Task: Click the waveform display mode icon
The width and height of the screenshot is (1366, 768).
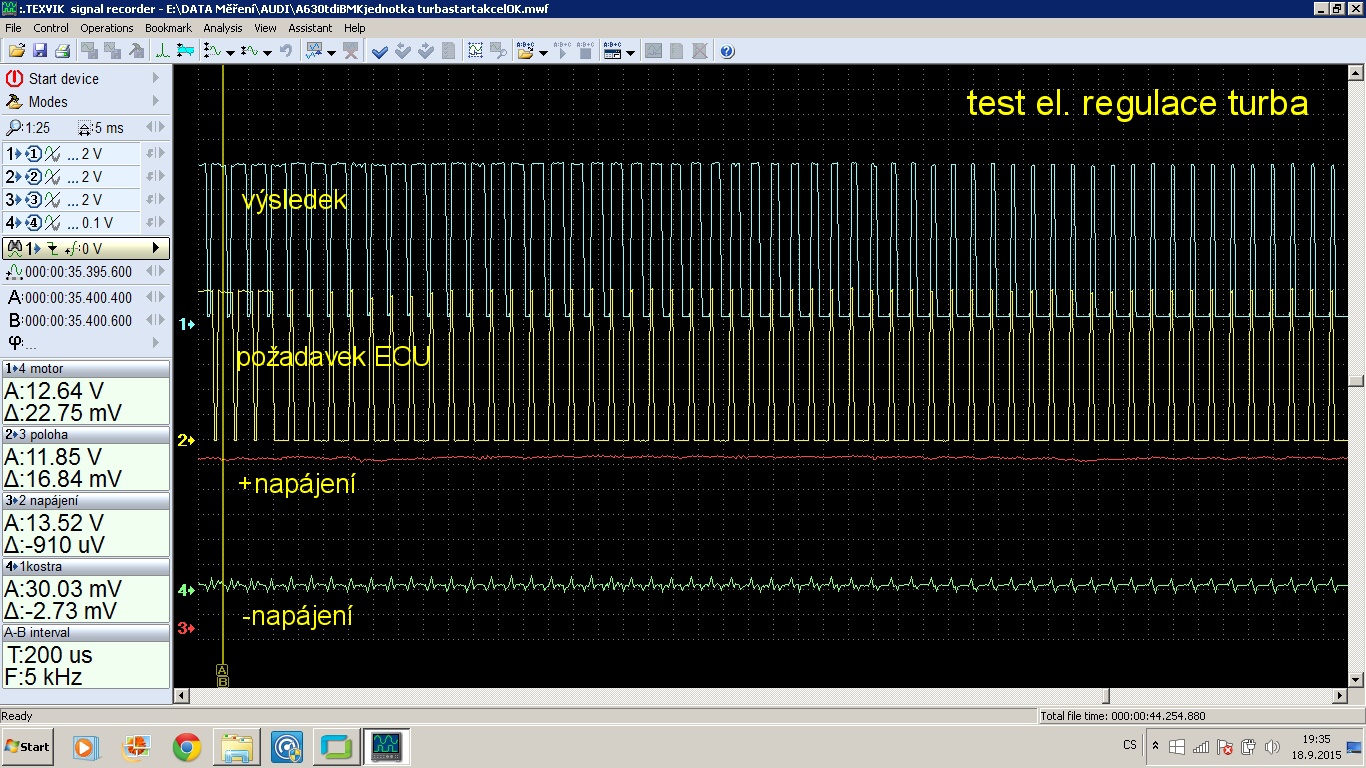Action: tap(313, 51)
